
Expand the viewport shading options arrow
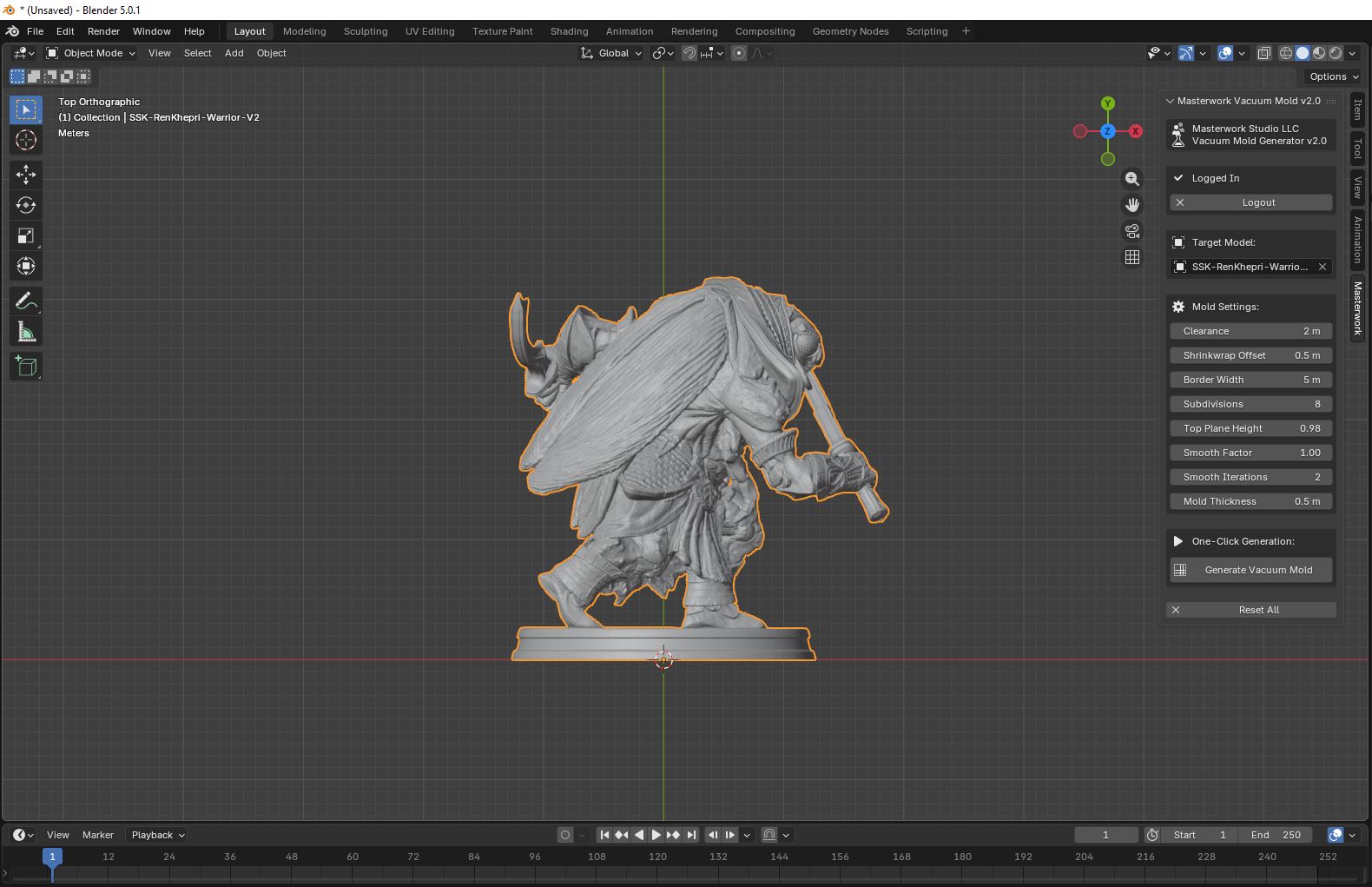click(x=1353, y=53)
